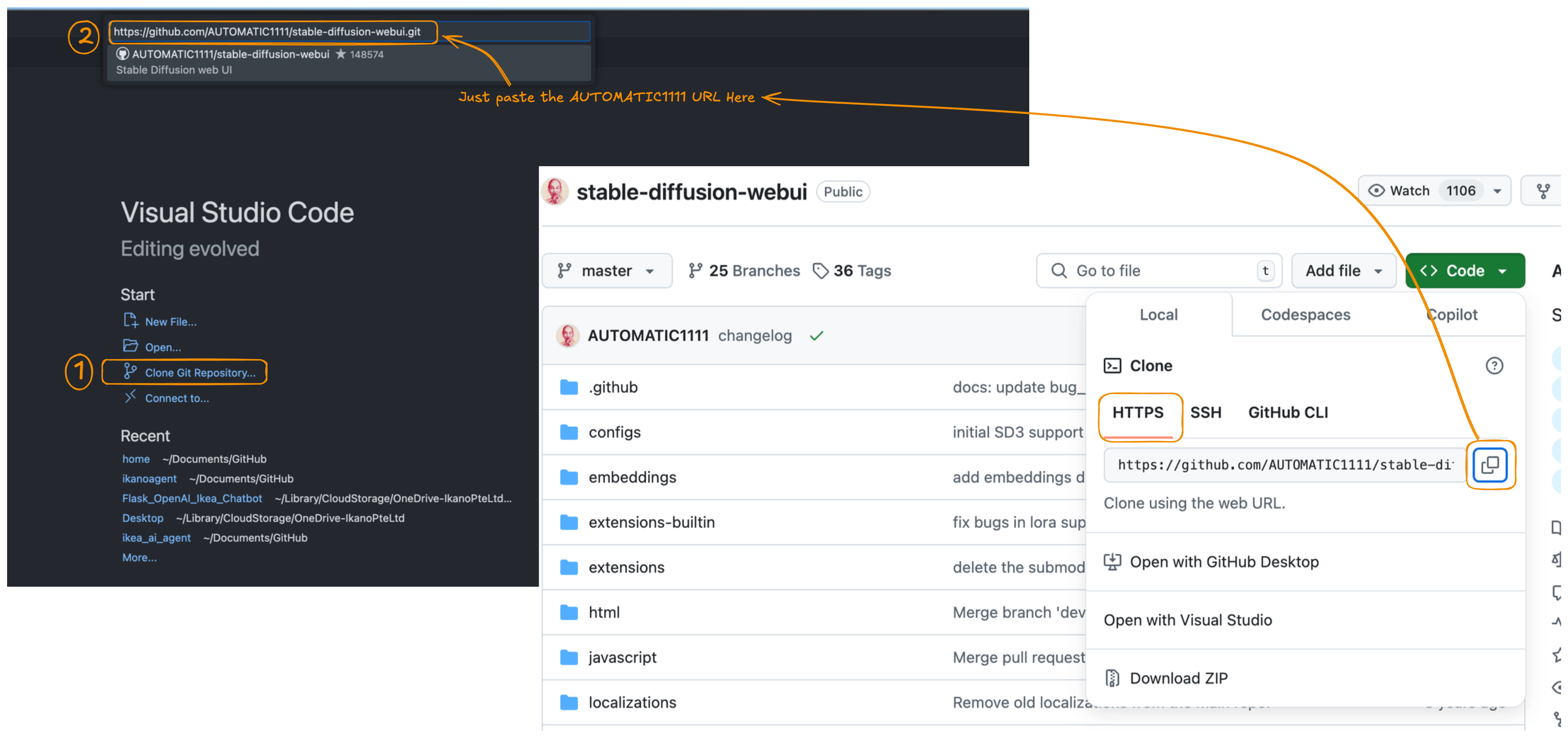Screen dimensions: 1568x738
Task: Click the magnifier icon in Go to file
Action: [1058, 270]
